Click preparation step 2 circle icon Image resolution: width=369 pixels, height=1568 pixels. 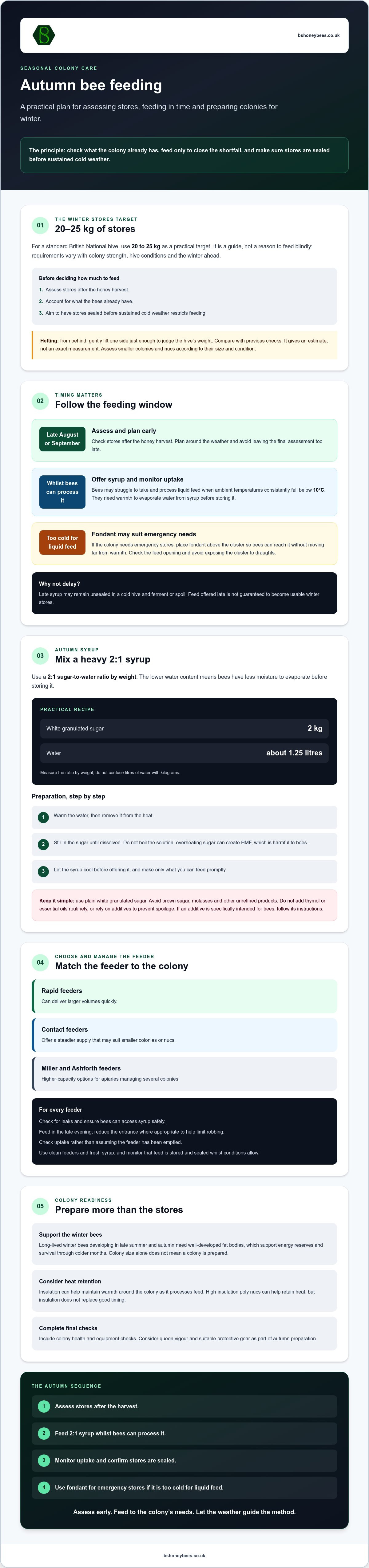click(x=43, y=844)
